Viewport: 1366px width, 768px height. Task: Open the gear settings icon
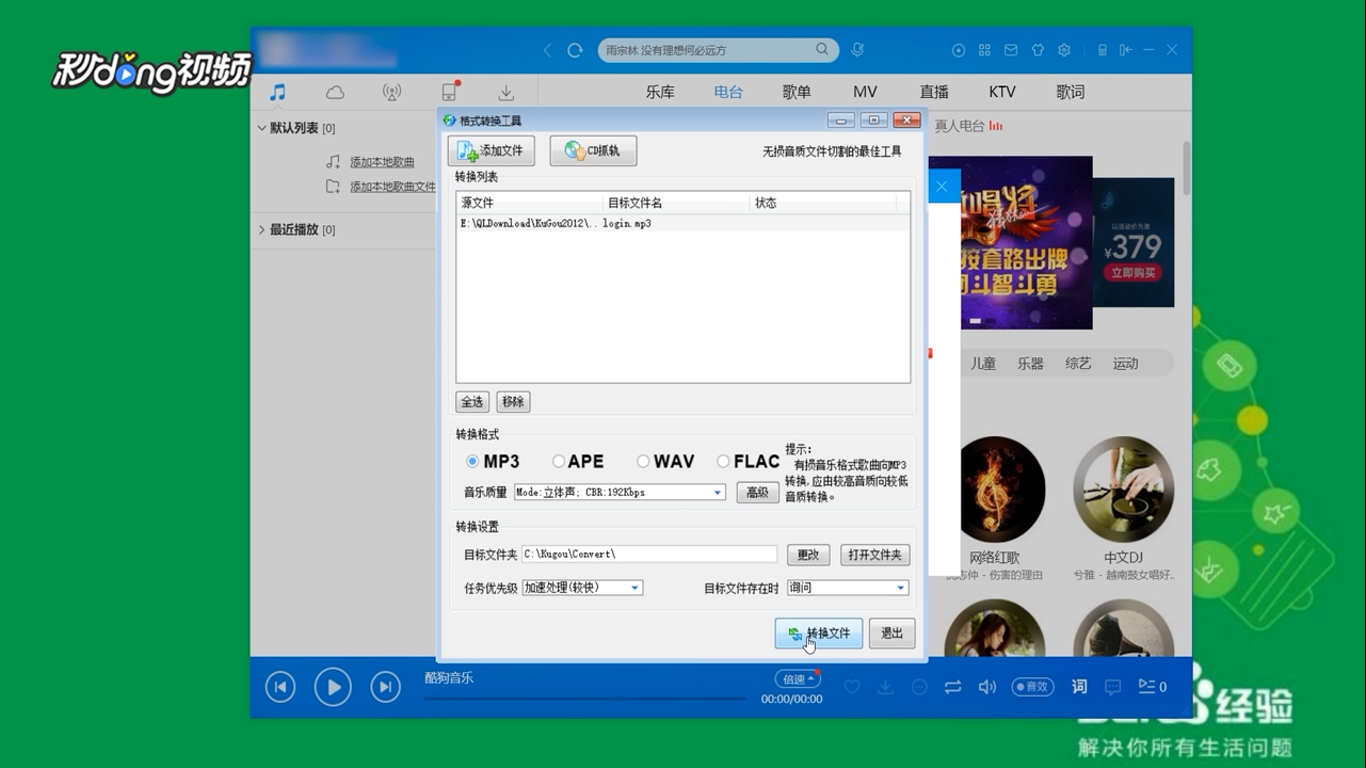coord(1064,50)
